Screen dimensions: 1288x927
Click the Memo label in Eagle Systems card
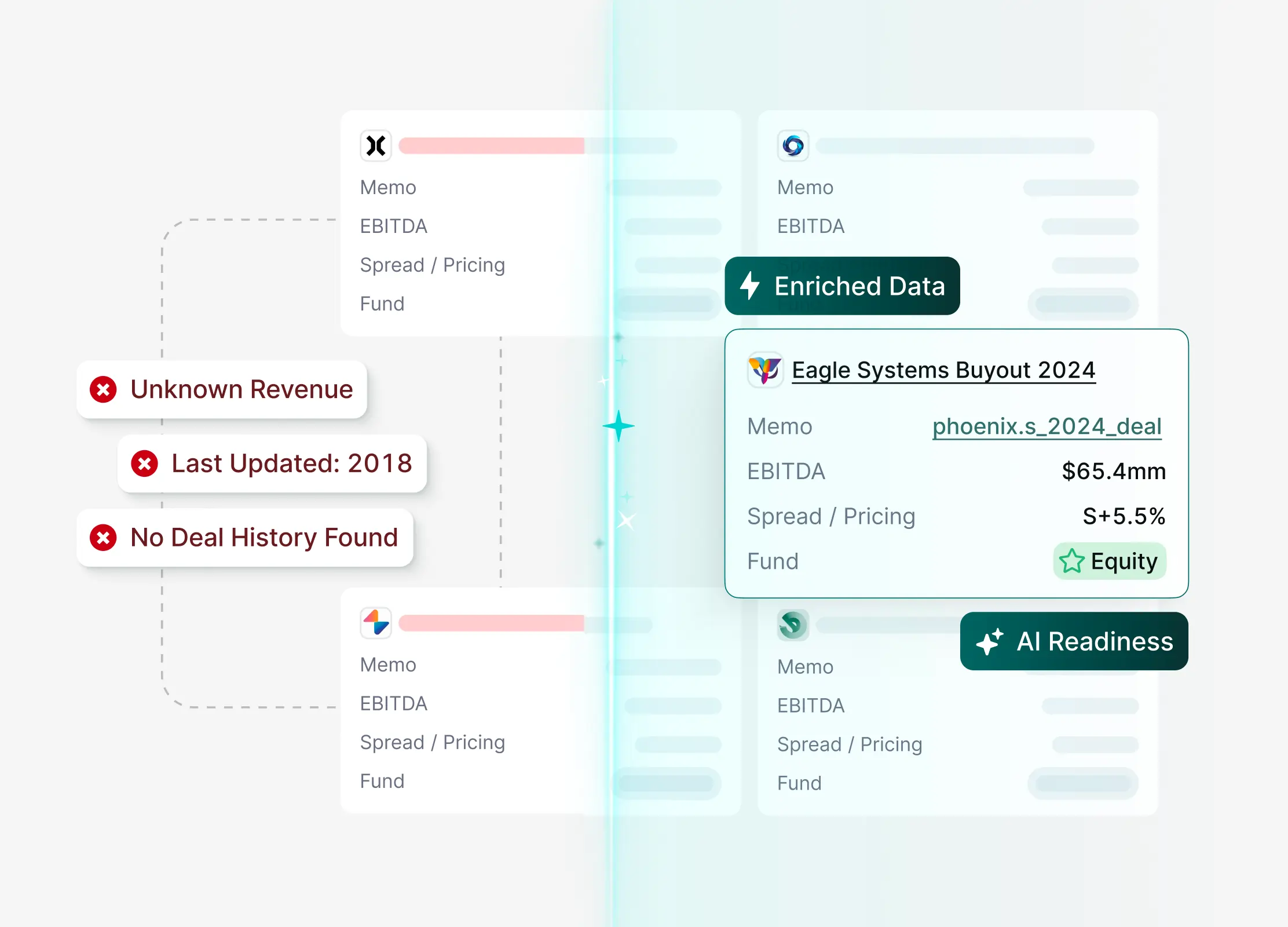pos(780,427)
